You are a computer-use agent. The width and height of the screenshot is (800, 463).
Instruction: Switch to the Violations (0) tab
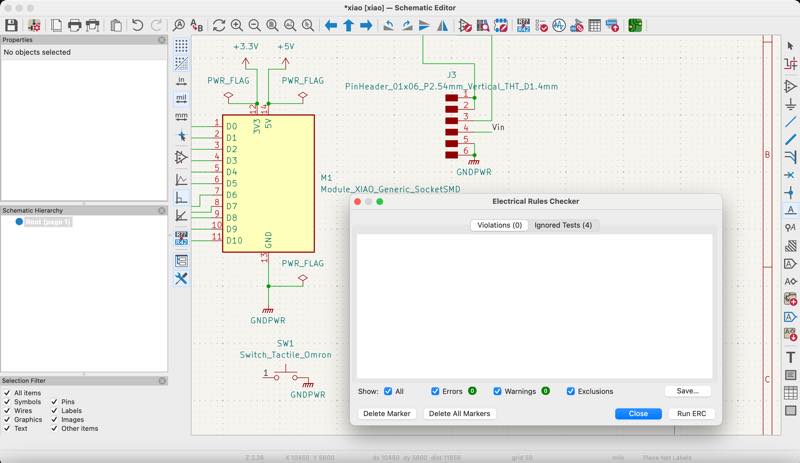(x=499, y=225)
